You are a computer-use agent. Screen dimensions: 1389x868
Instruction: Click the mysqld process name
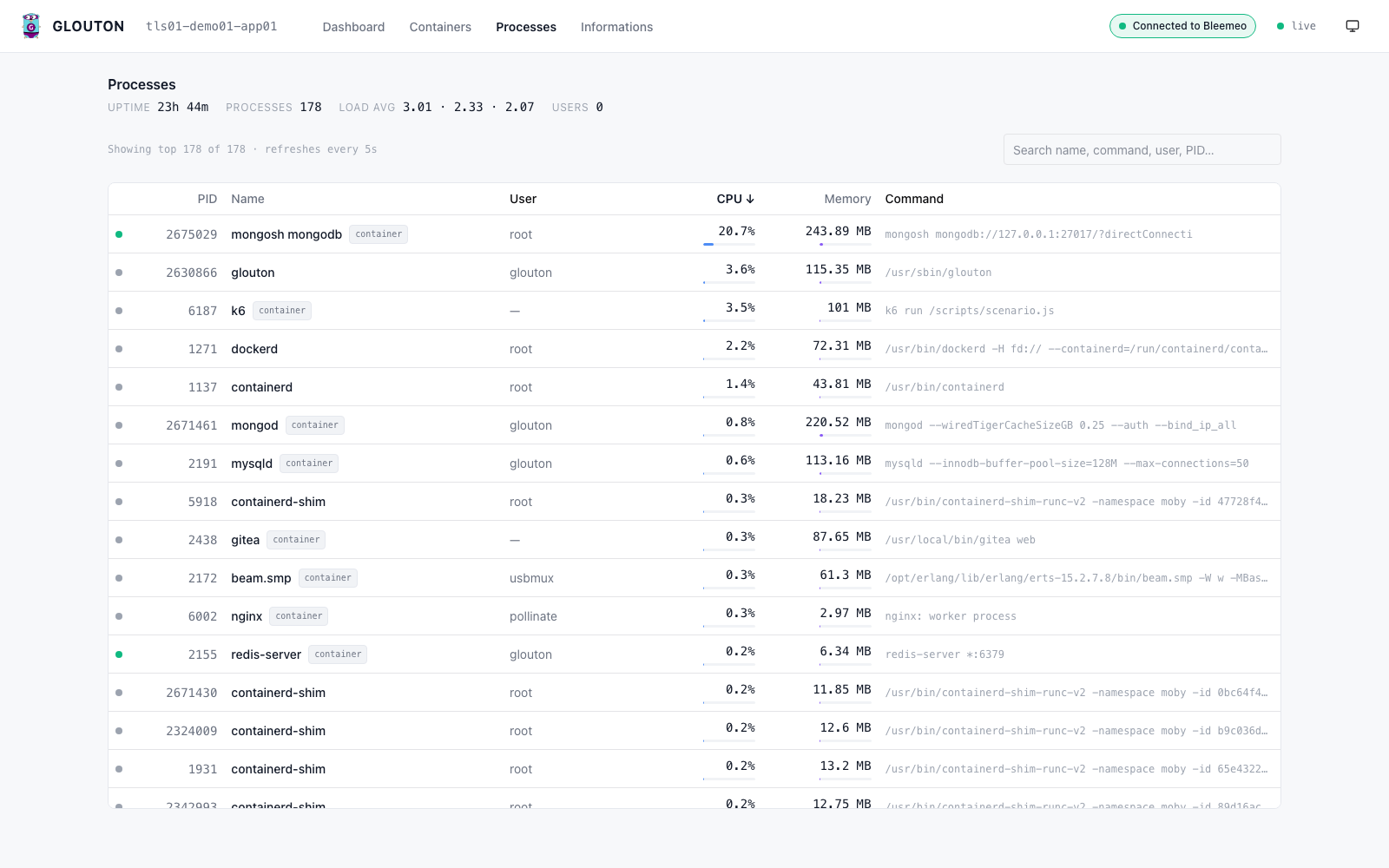click(252, 464)
